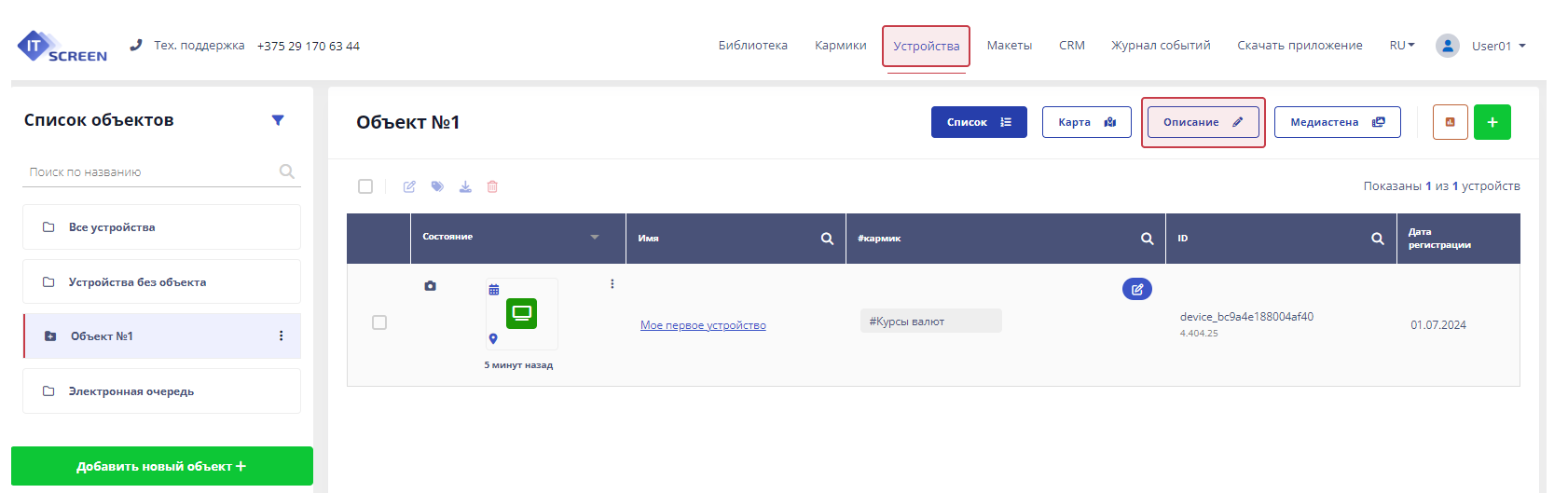Click the camera screenshot icon in device row
The width and height of the screenshot is (1568, 493).
[x=430, y=286]
